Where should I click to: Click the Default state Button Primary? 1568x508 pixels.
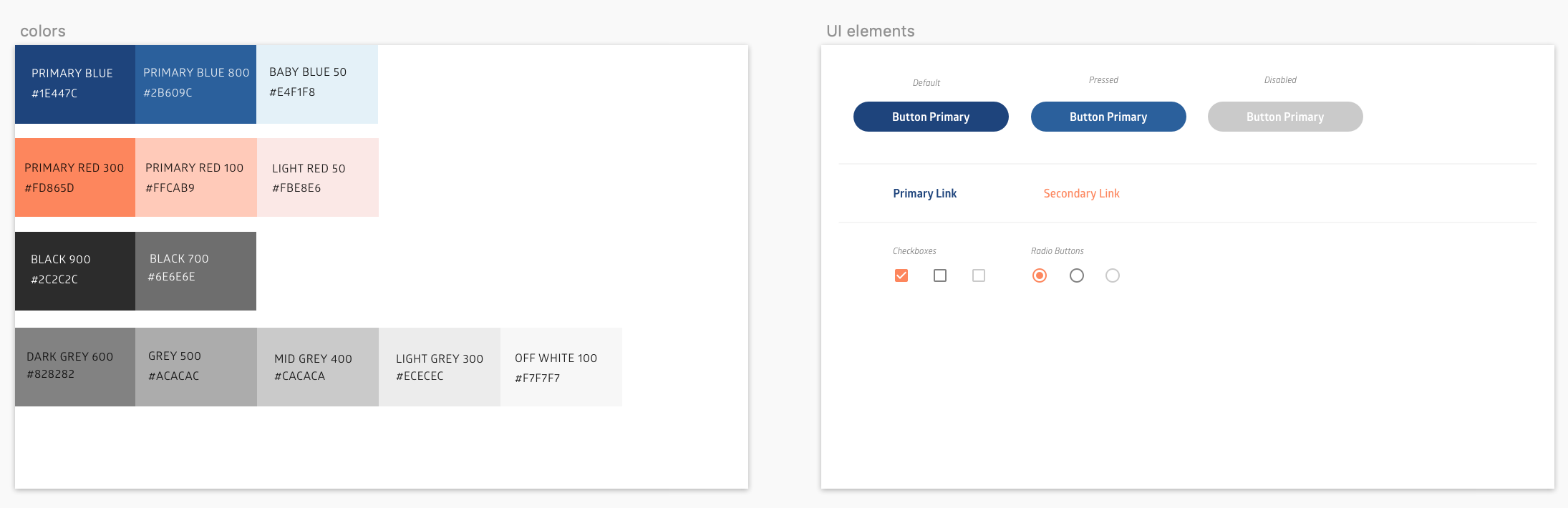[x=931, y=117]
